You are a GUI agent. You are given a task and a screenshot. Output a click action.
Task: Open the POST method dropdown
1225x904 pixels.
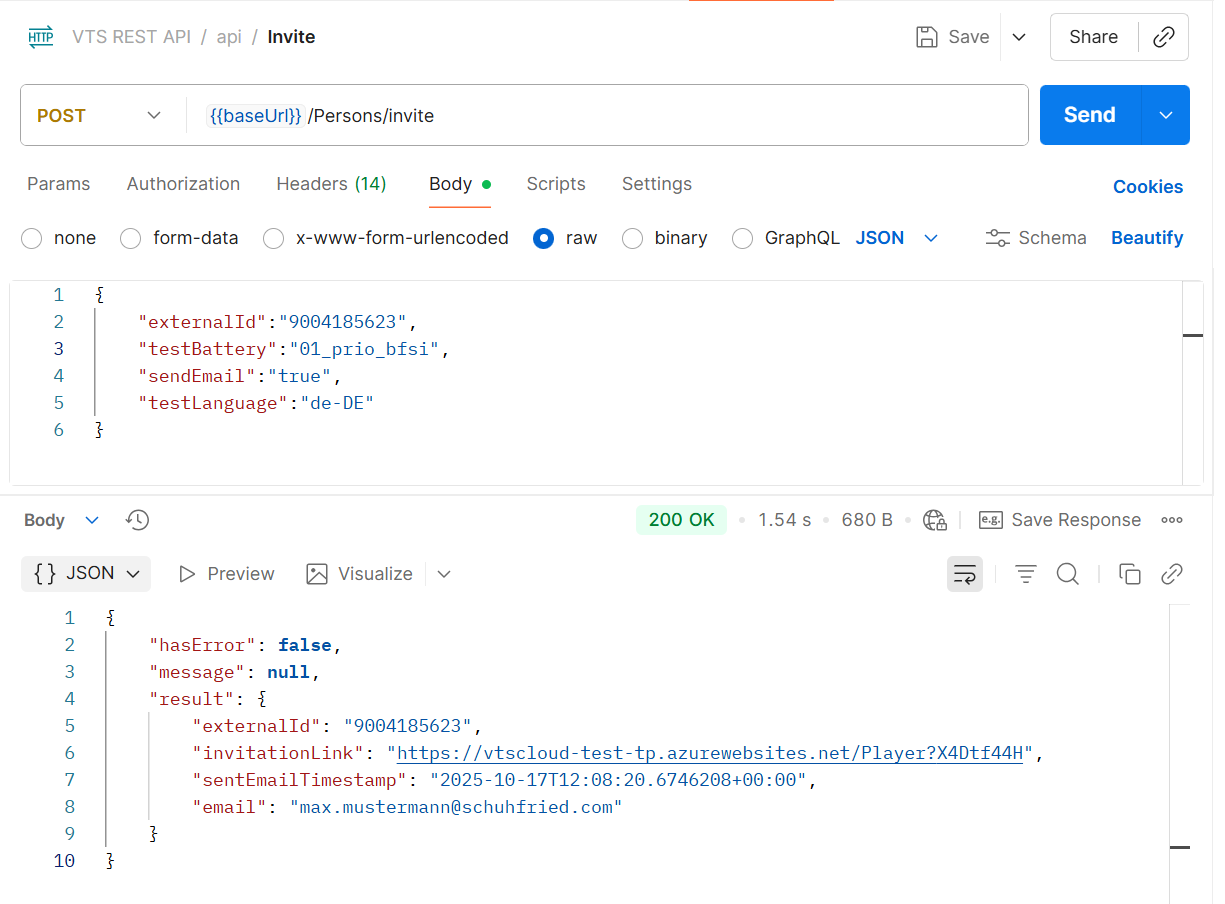(100, 116)
